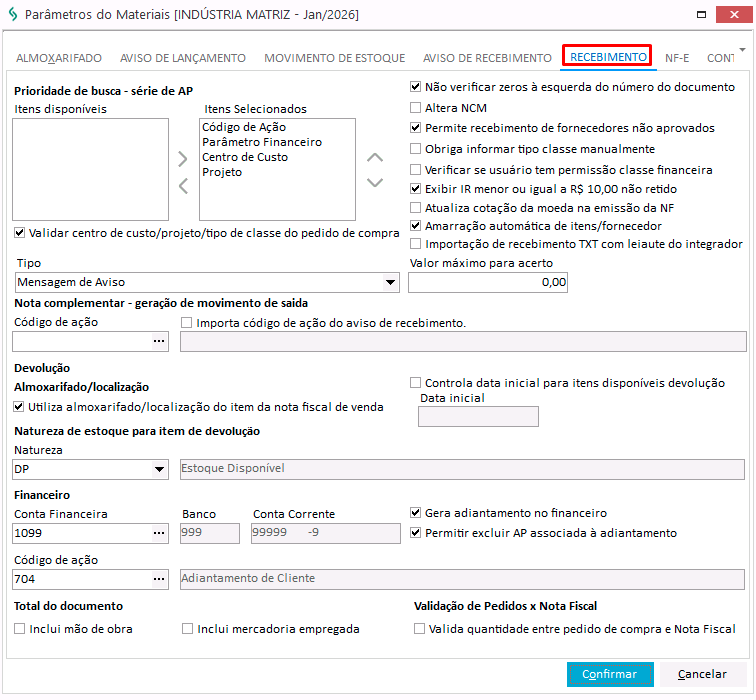The width and height of the screenshot is (756, 700).
Task: Toggle Validar centro de custo/projeto checkbox
Action: 19,233
